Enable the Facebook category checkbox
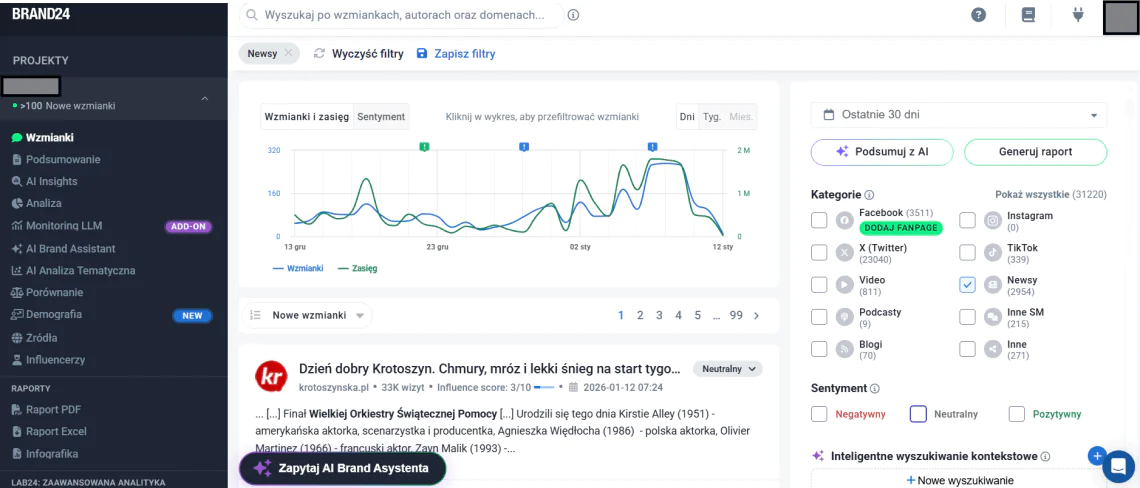This screenshot has width=1140, height=488. 819,220
